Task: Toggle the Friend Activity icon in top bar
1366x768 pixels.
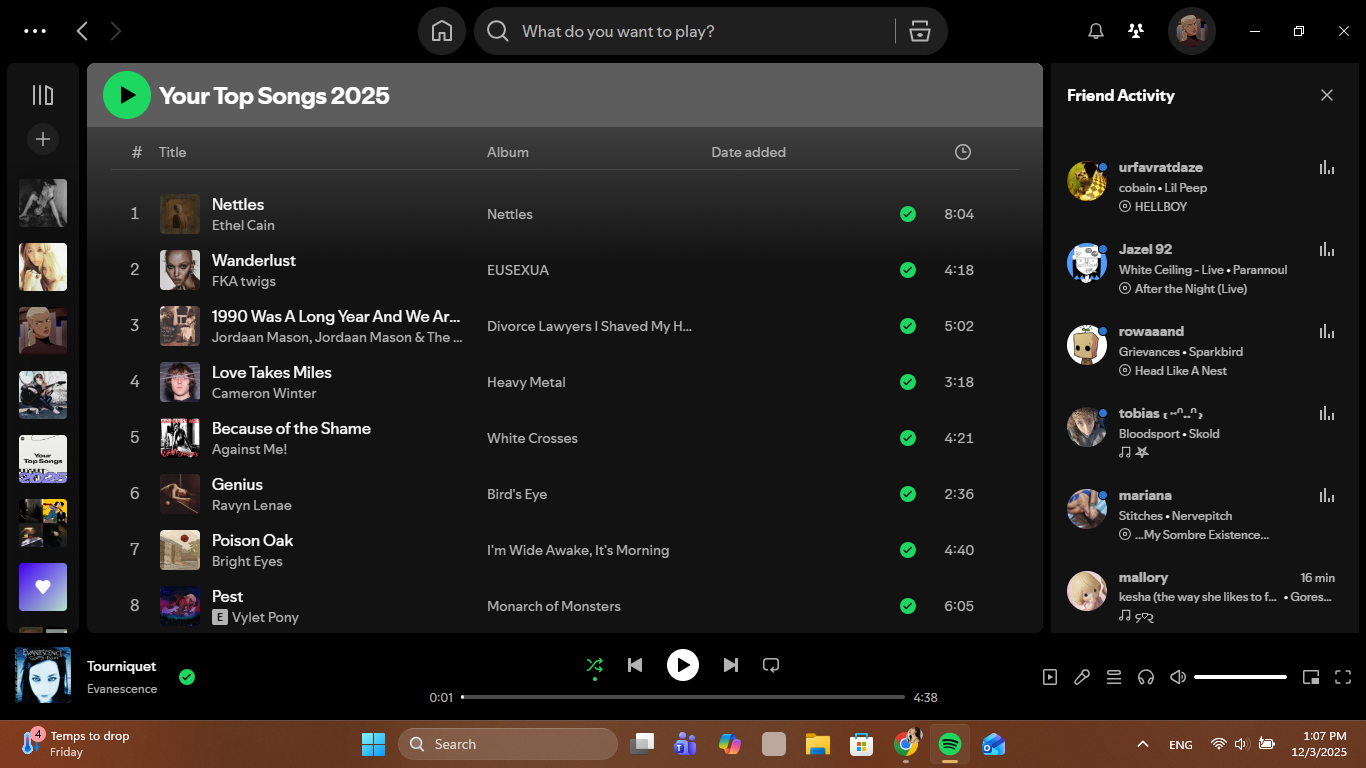Action: coord(1136,31)
